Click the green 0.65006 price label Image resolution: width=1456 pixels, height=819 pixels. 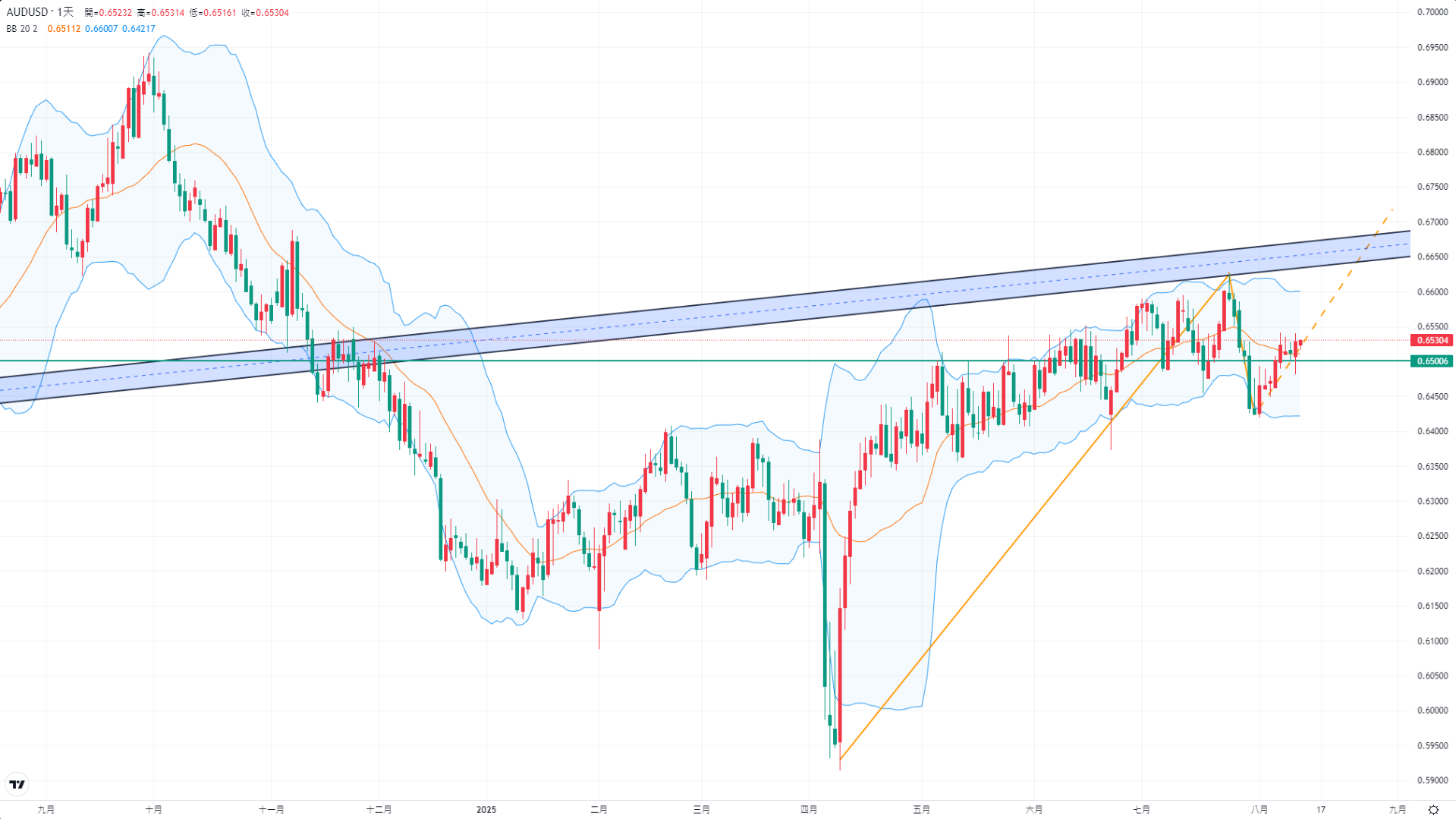1430,361
